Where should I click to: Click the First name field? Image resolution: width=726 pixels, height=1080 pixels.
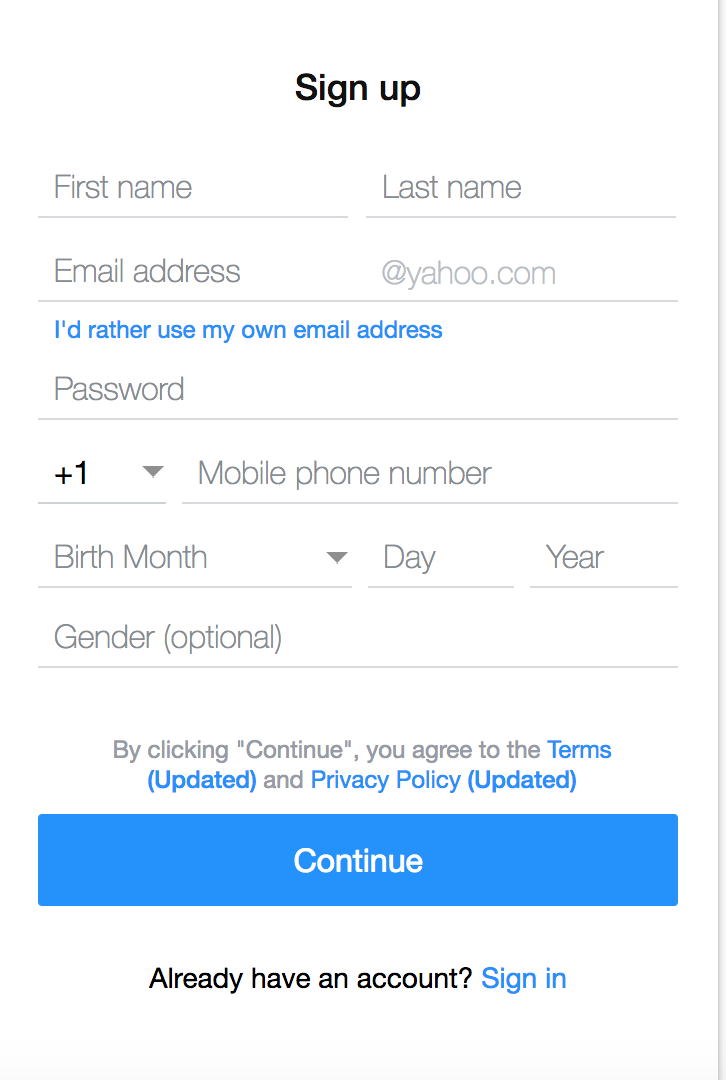tap(192, 188)
